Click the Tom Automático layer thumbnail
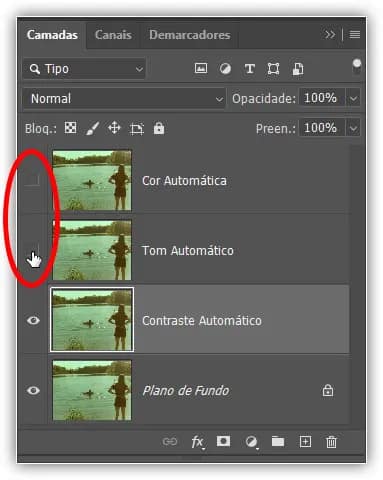This screenshot has width=383, height=480. click(x=92, y=250)
